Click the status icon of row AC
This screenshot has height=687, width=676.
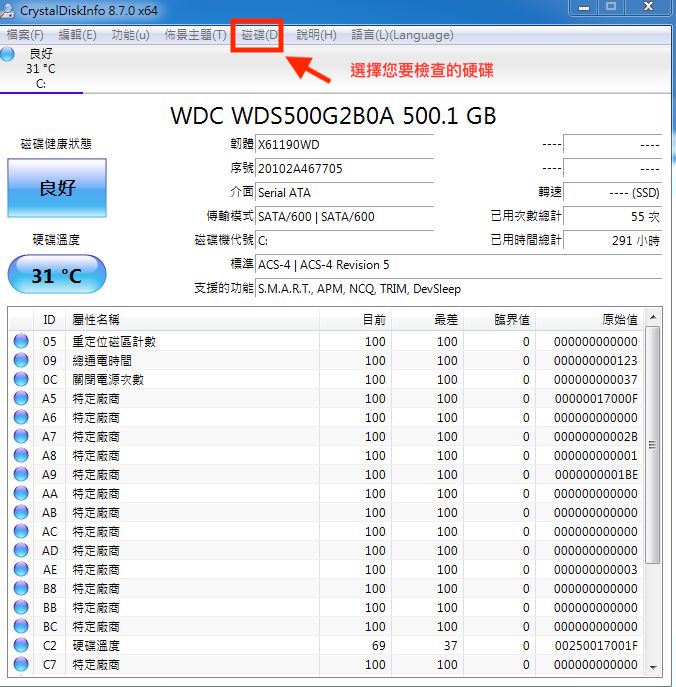coord(21,531)
